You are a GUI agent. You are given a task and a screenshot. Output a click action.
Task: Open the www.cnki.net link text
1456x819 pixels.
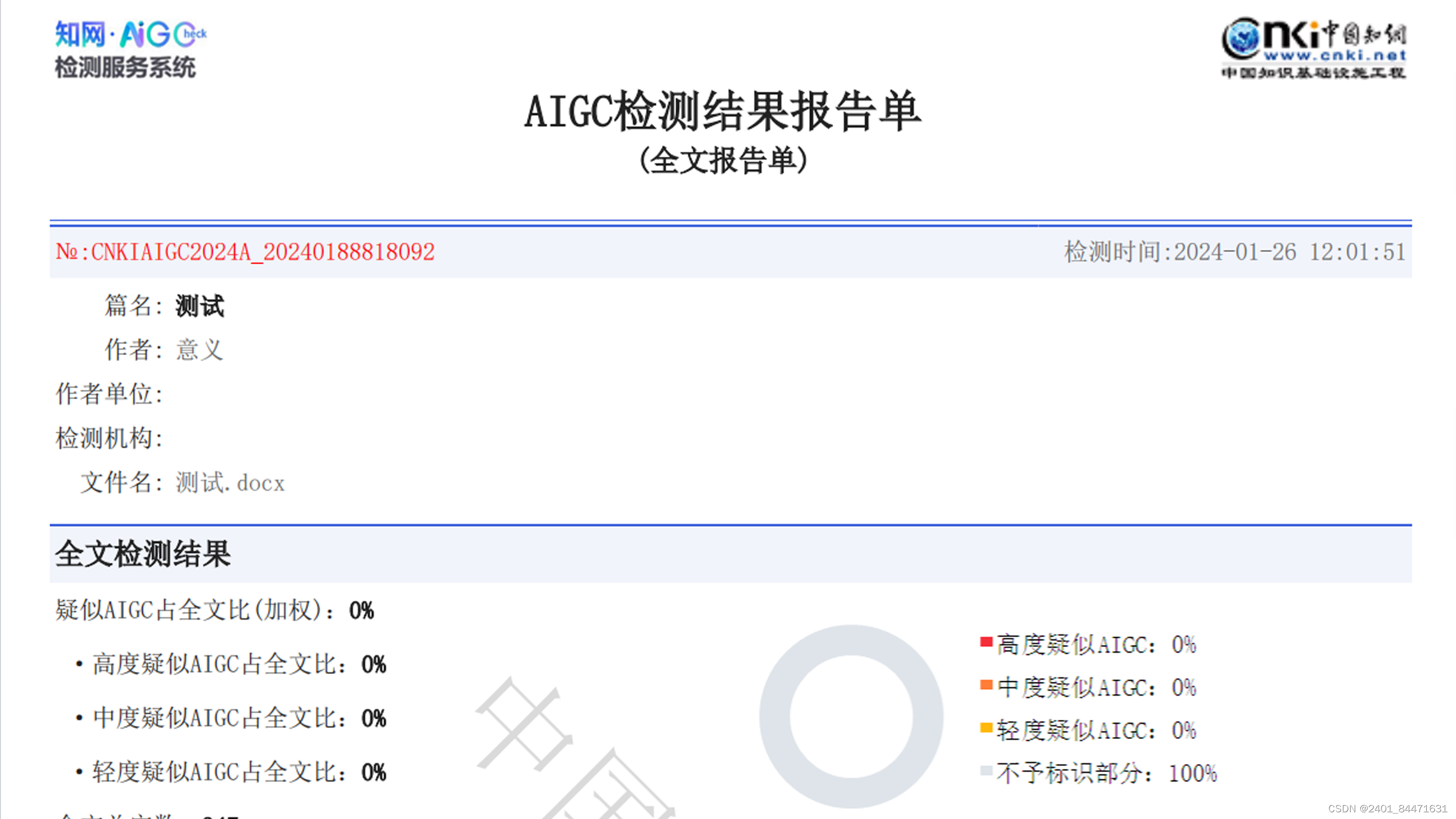click(1334, 56)
